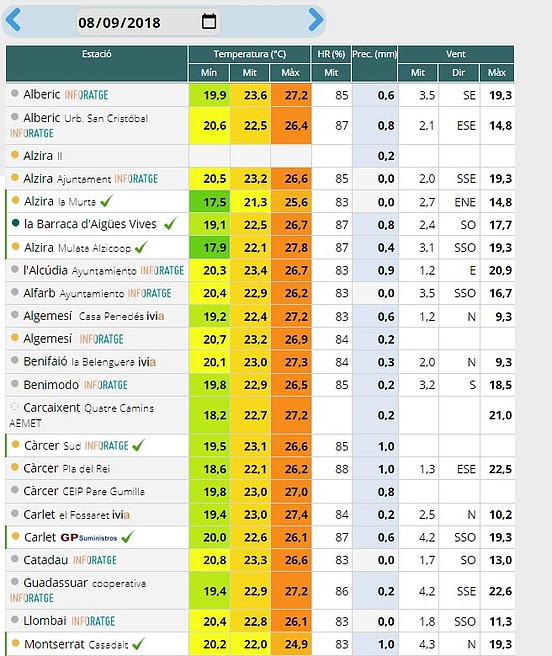
Task: Click the GP Suministros logo on Carlet row
Action: [89, 537]
